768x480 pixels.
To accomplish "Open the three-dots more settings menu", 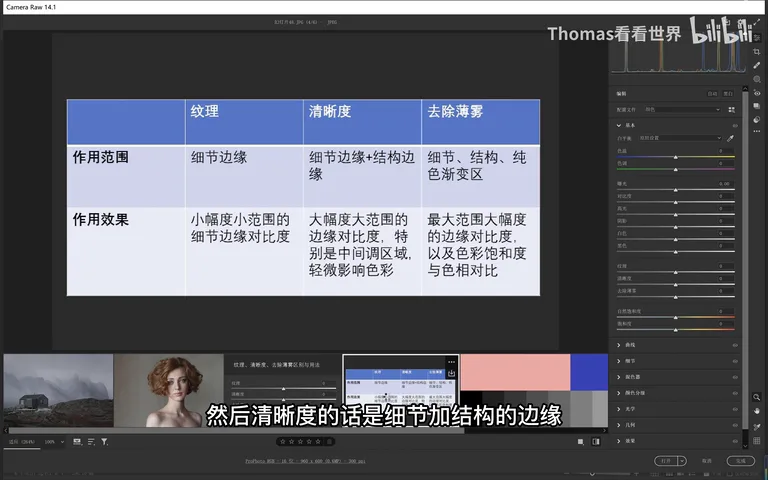I will [x=757, y=131].
